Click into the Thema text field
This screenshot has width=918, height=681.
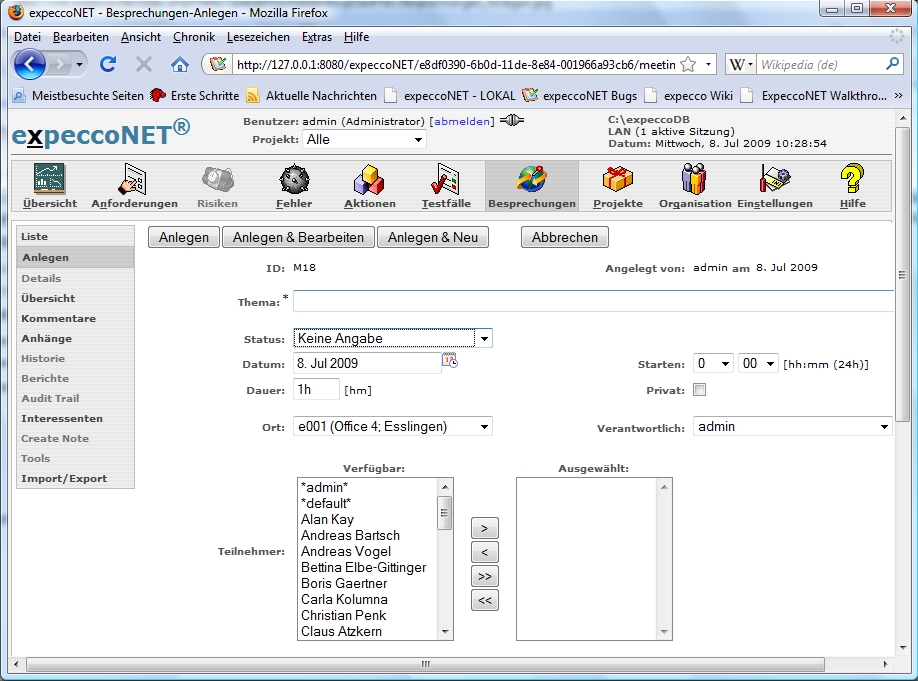(592, 301)
